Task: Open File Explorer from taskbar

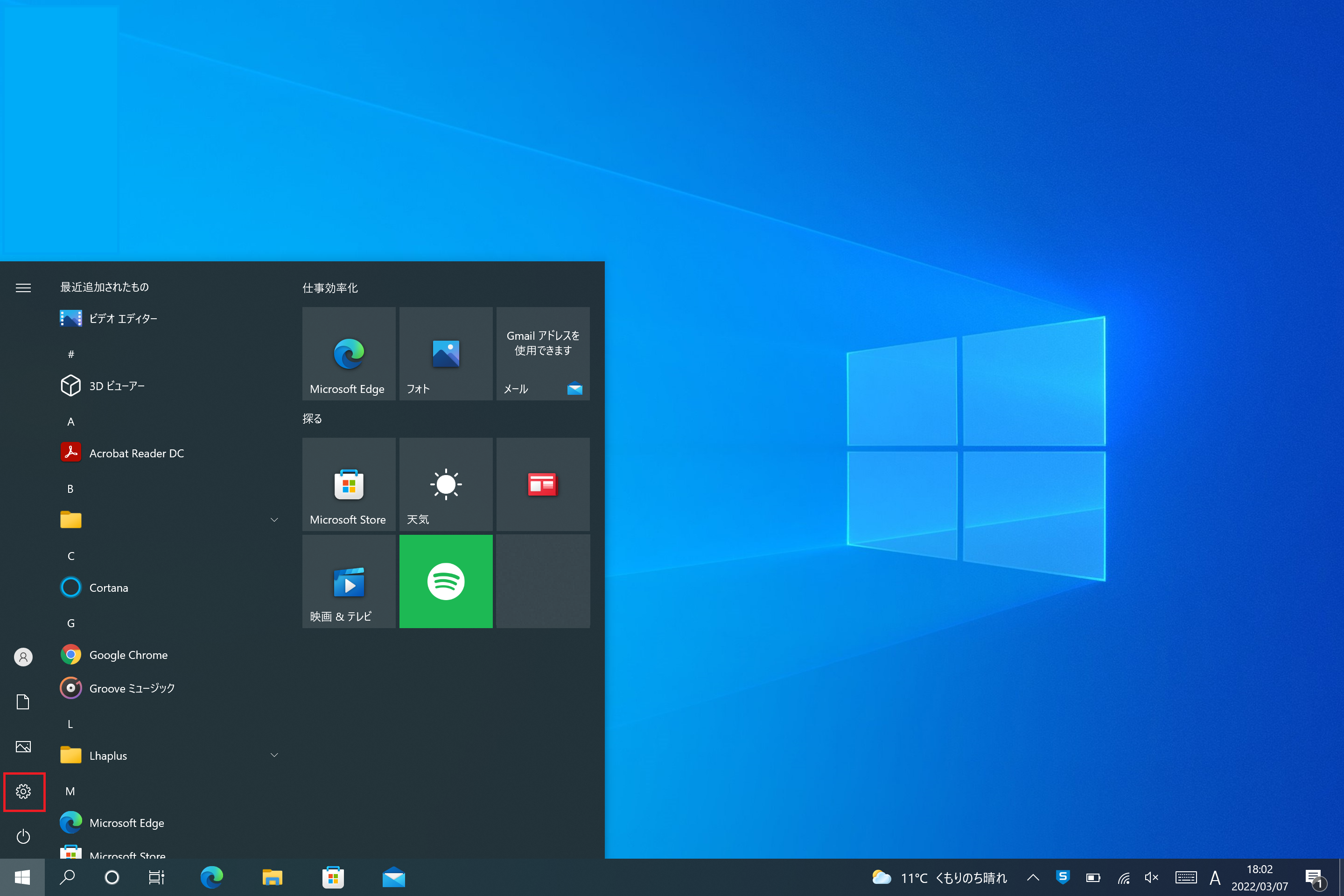Action: click(273, 877)
